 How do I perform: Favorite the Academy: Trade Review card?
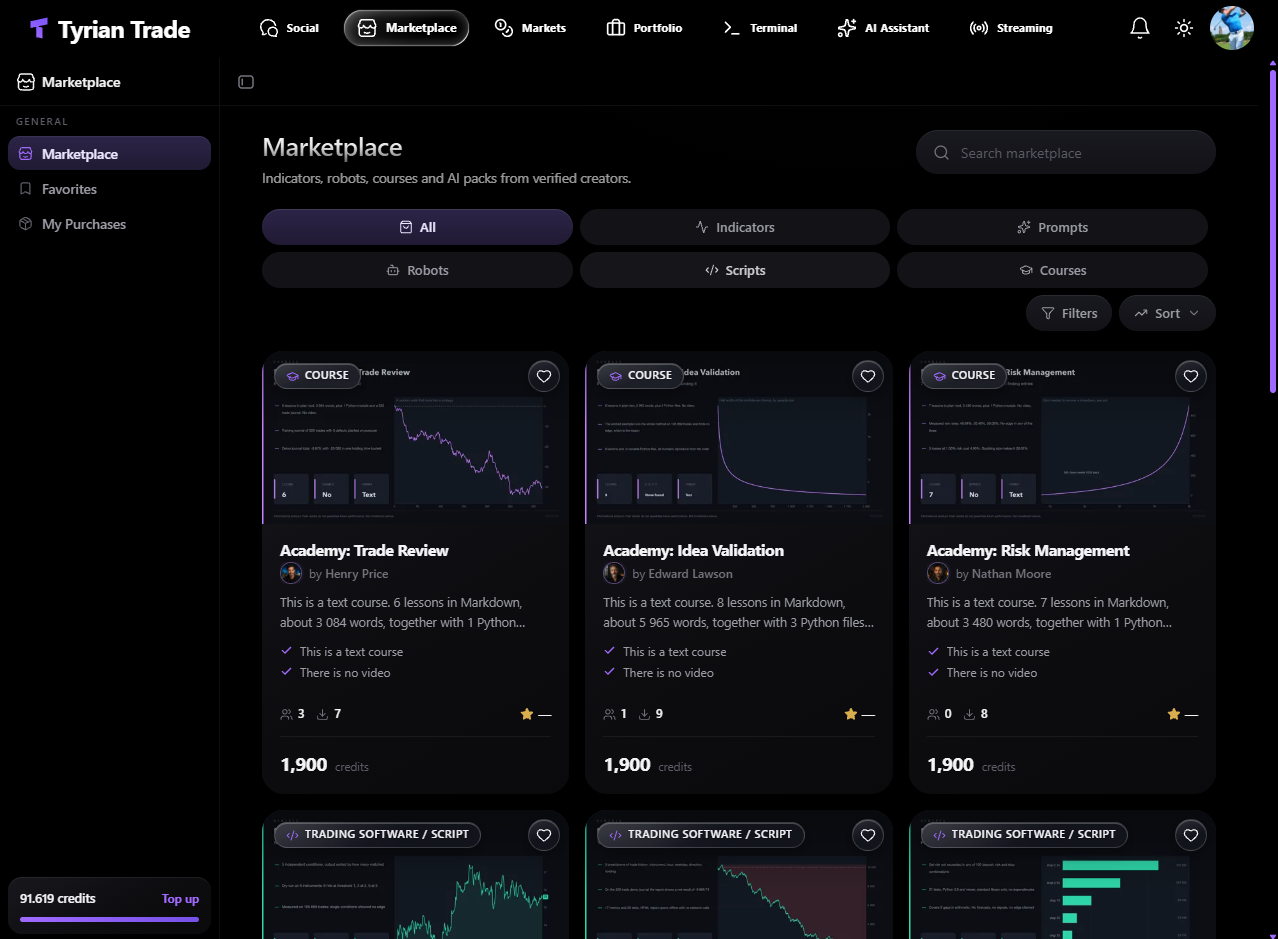tap(544, 376)
